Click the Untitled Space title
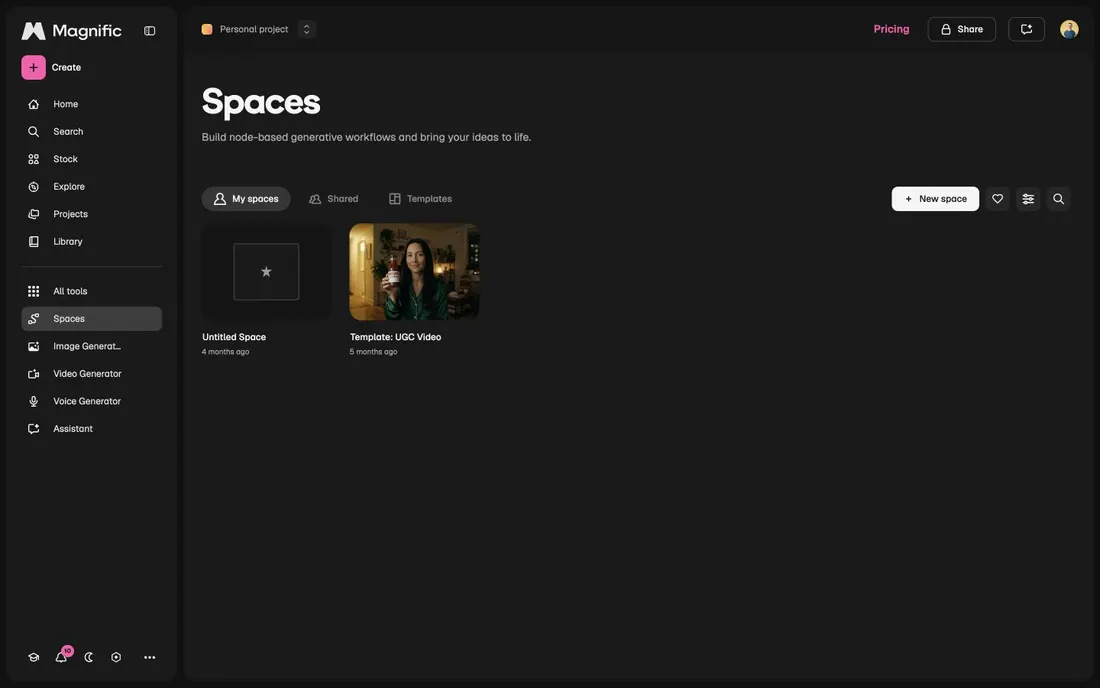1100x688 pixels. click(234, 337)
